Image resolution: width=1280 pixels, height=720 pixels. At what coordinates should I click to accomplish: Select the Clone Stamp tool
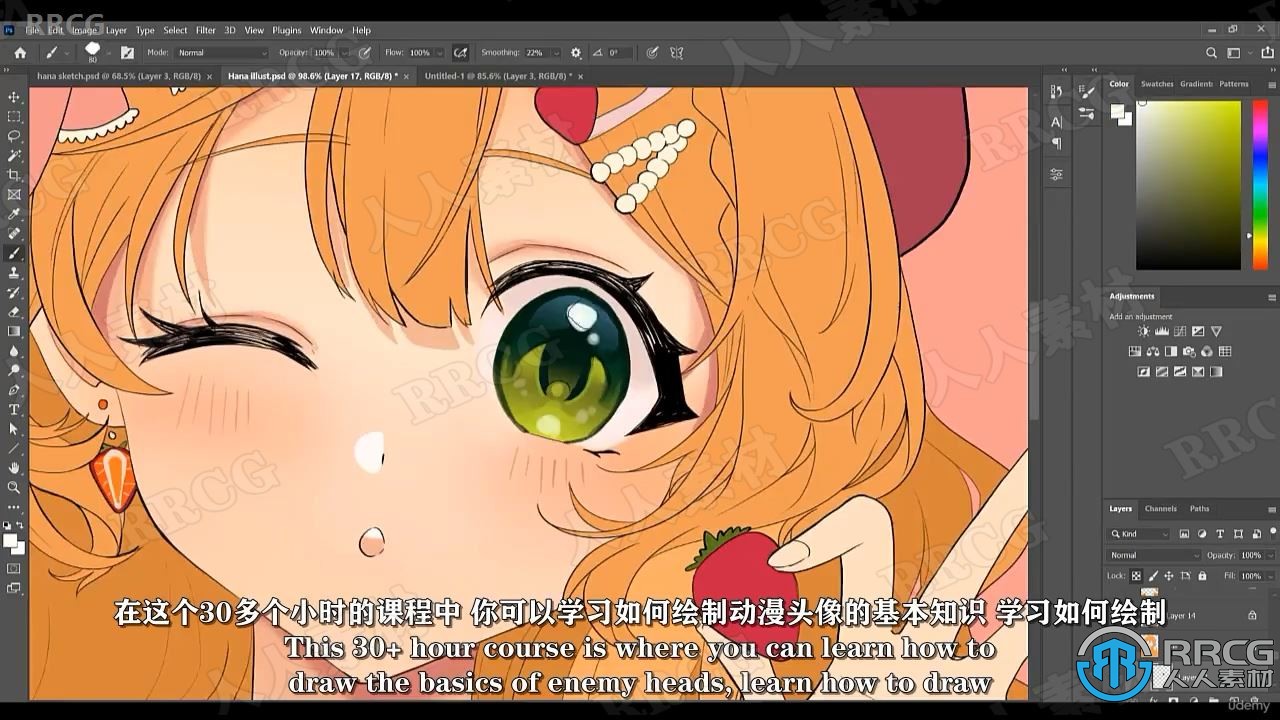(14, 272)
